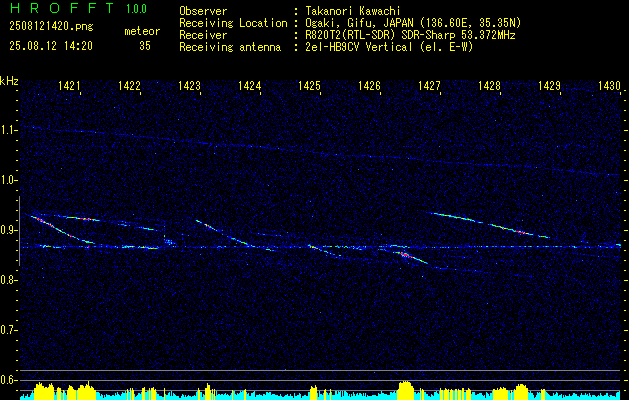Click the 1423 time axis label

(x=189, y=85)
